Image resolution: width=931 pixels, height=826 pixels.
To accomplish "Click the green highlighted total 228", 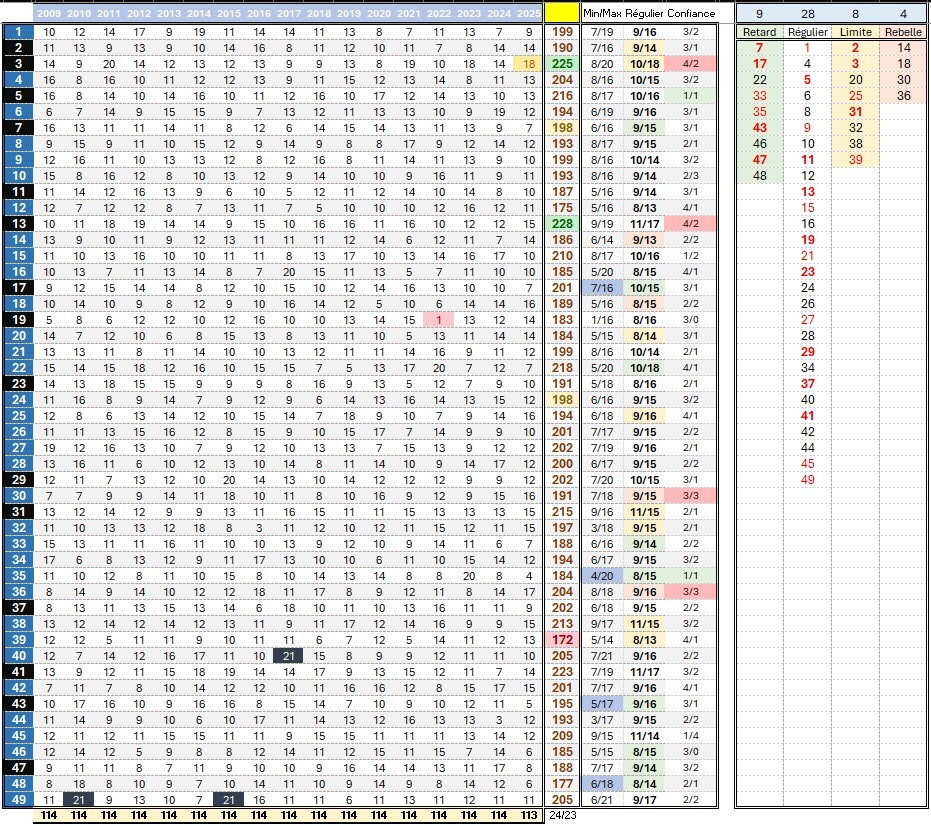I will tap(562, 224).
